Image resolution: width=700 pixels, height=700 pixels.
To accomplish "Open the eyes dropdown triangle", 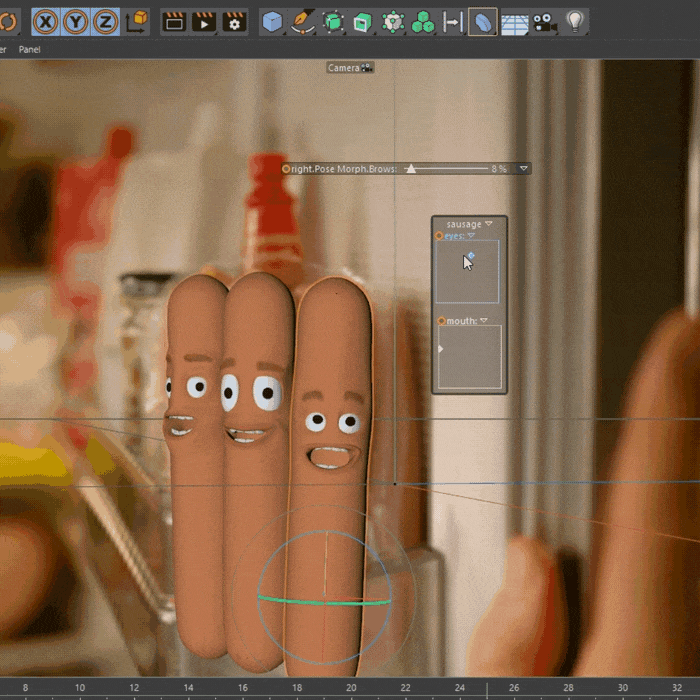I will [x=471, y=236].
